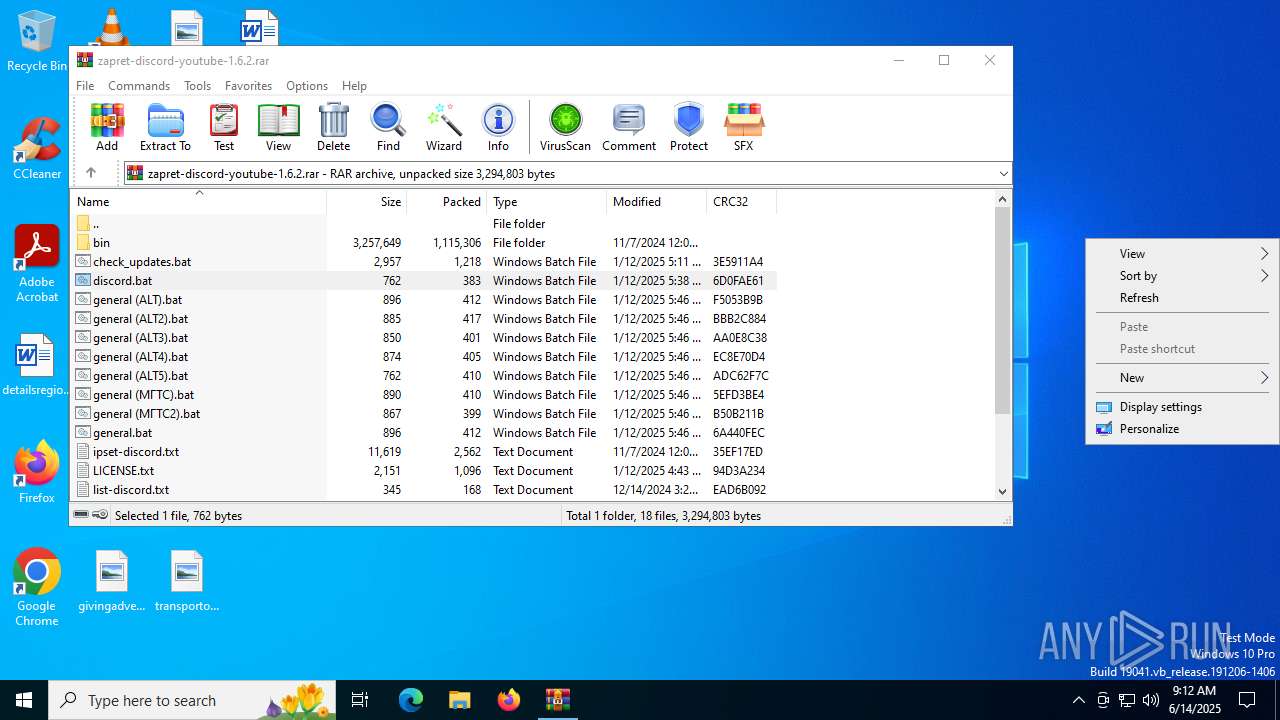
Task: Click the Extract To toolbar icon
Action: [x=165, y=127]
